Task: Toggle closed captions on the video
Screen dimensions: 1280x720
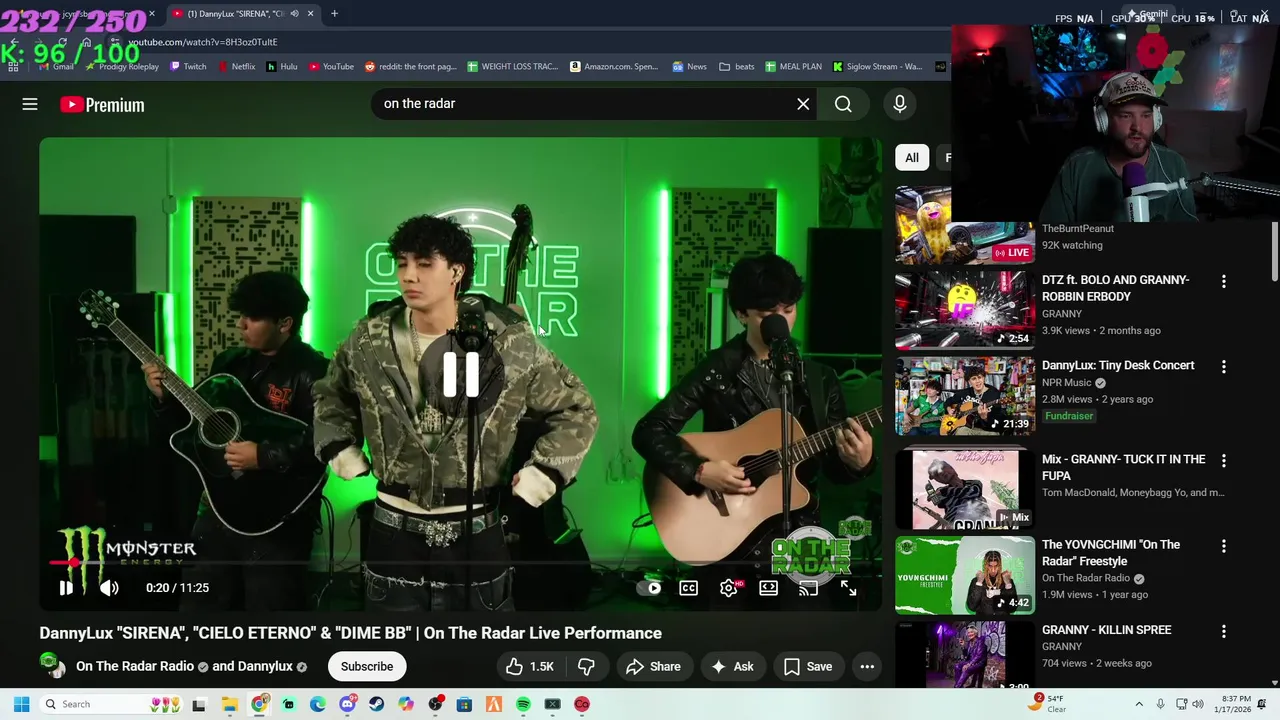Action: 689,588
